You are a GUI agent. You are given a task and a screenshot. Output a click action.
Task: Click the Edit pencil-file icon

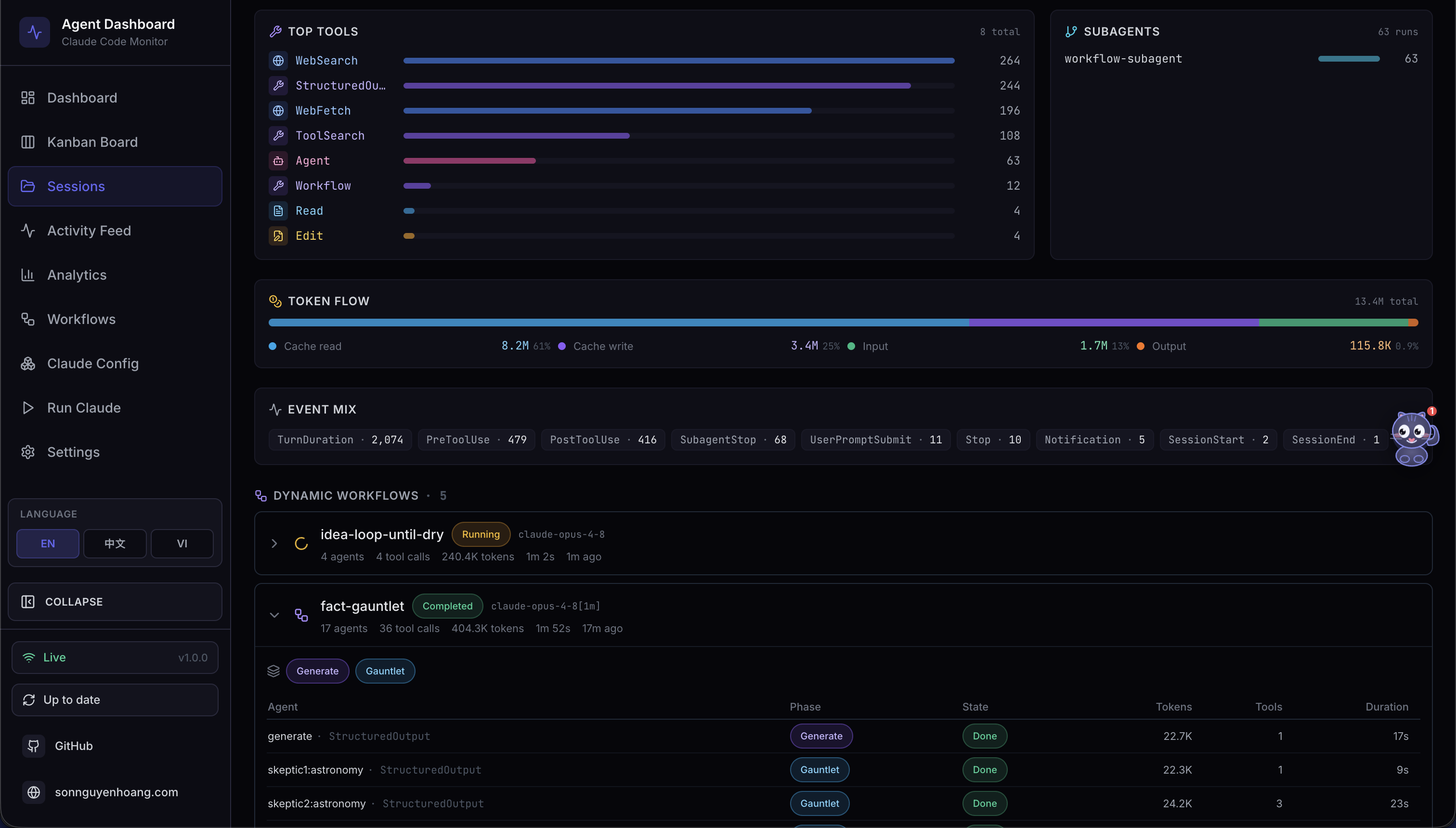(x=278, y=235)
